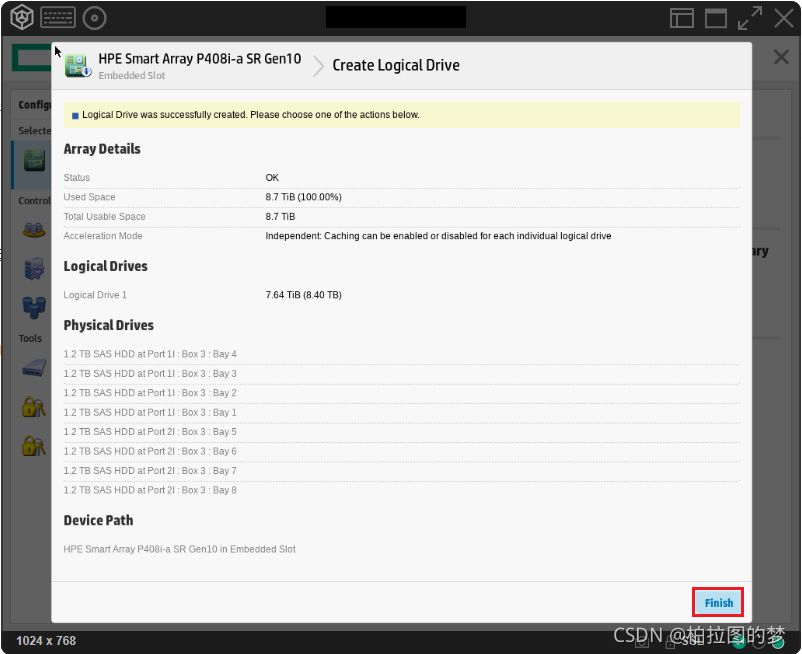
Task: Click the HPE logo behind the dialog
Action: click(31, 58)
